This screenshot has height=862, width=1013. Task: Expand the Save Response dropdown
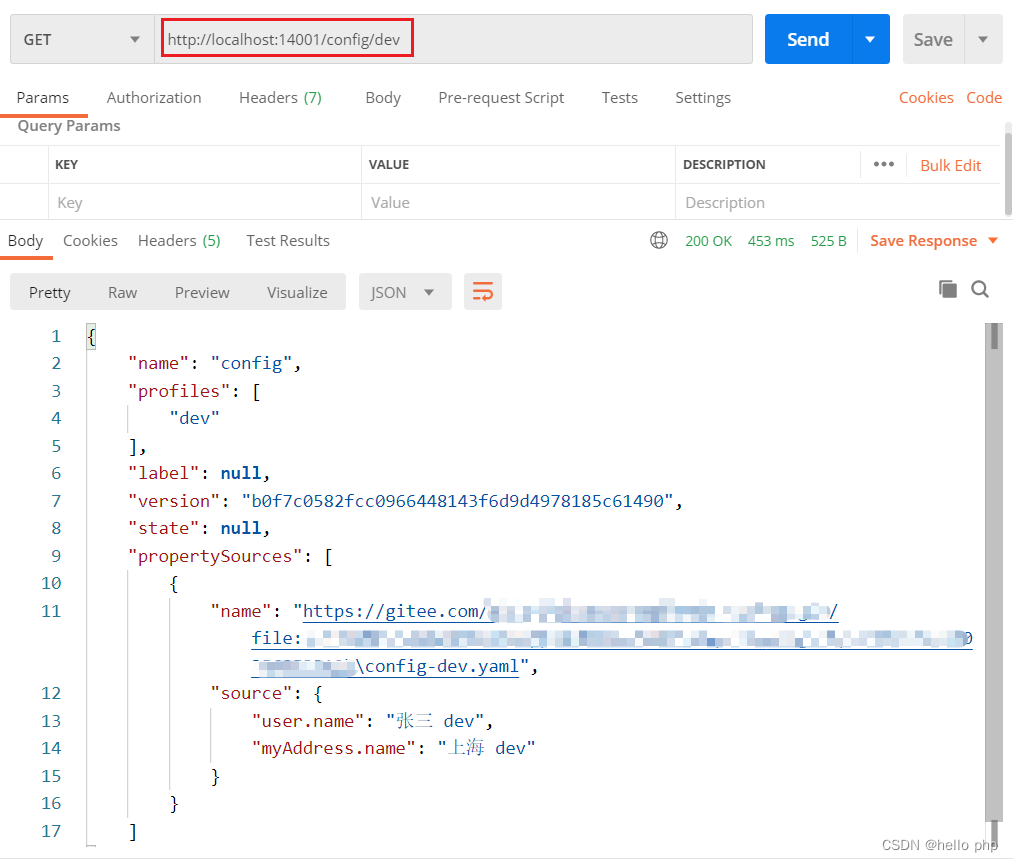click(993, 240)
